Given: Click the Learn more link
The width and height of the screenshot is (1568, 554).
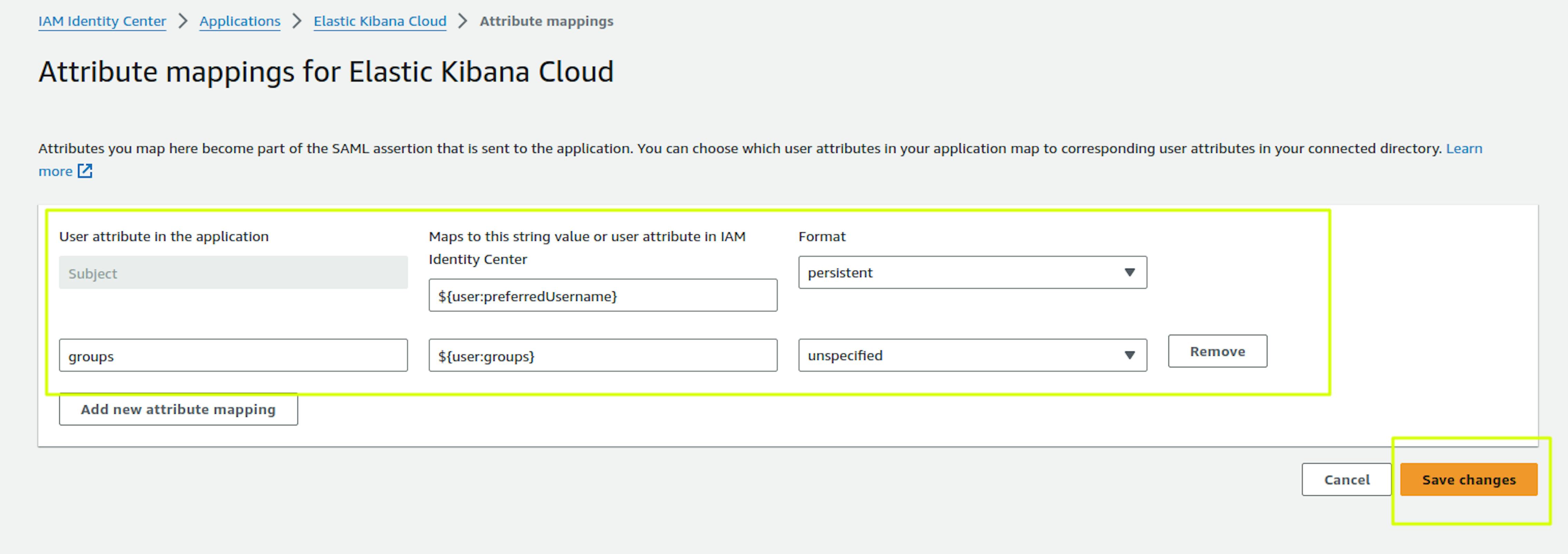Looking at the screenshot, I should click(1464, 148).
